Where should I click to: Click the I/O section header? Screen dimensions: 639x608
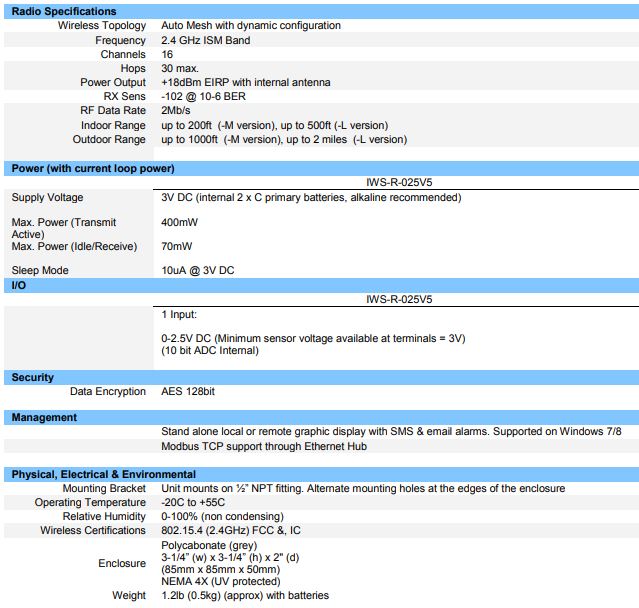coord(18,285)
